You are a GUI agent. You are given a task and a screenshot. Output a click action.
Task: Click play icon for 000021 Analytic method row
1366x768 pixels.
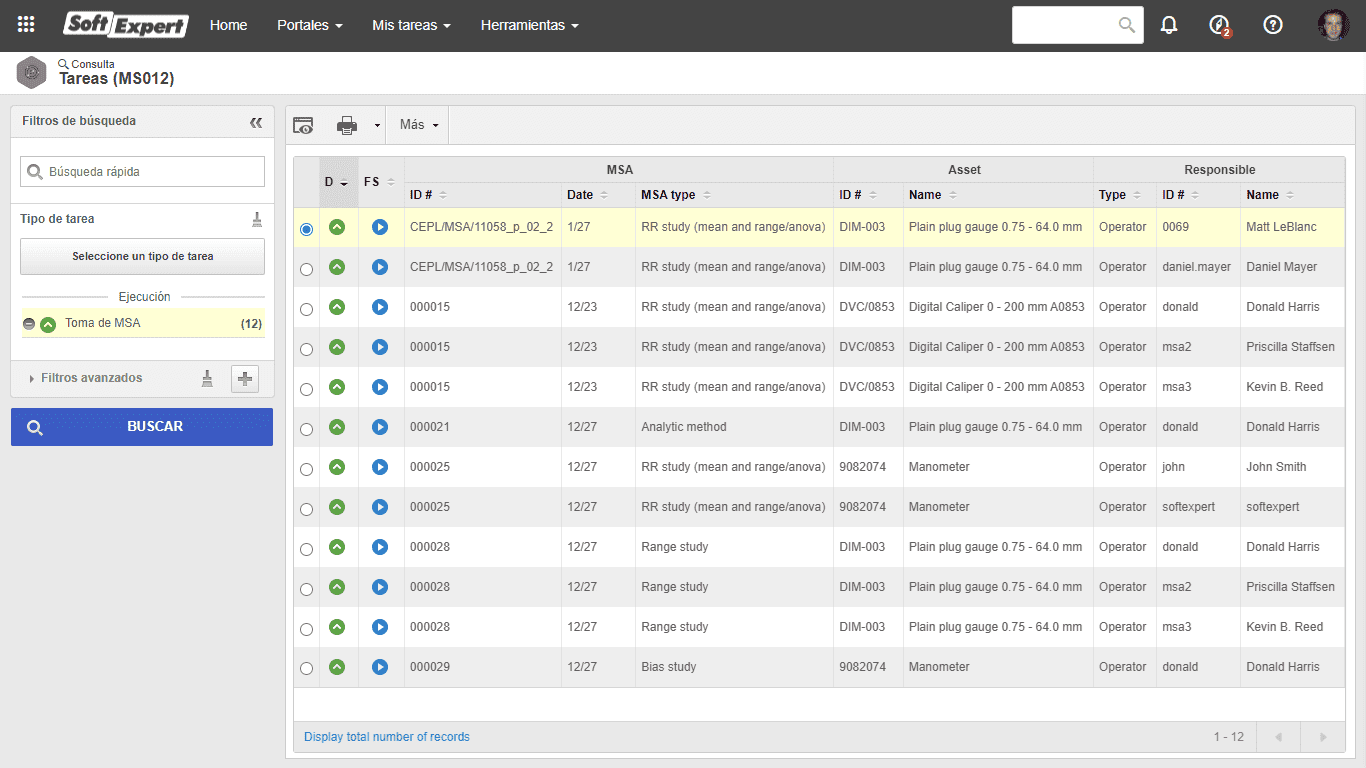pos(379,427)
